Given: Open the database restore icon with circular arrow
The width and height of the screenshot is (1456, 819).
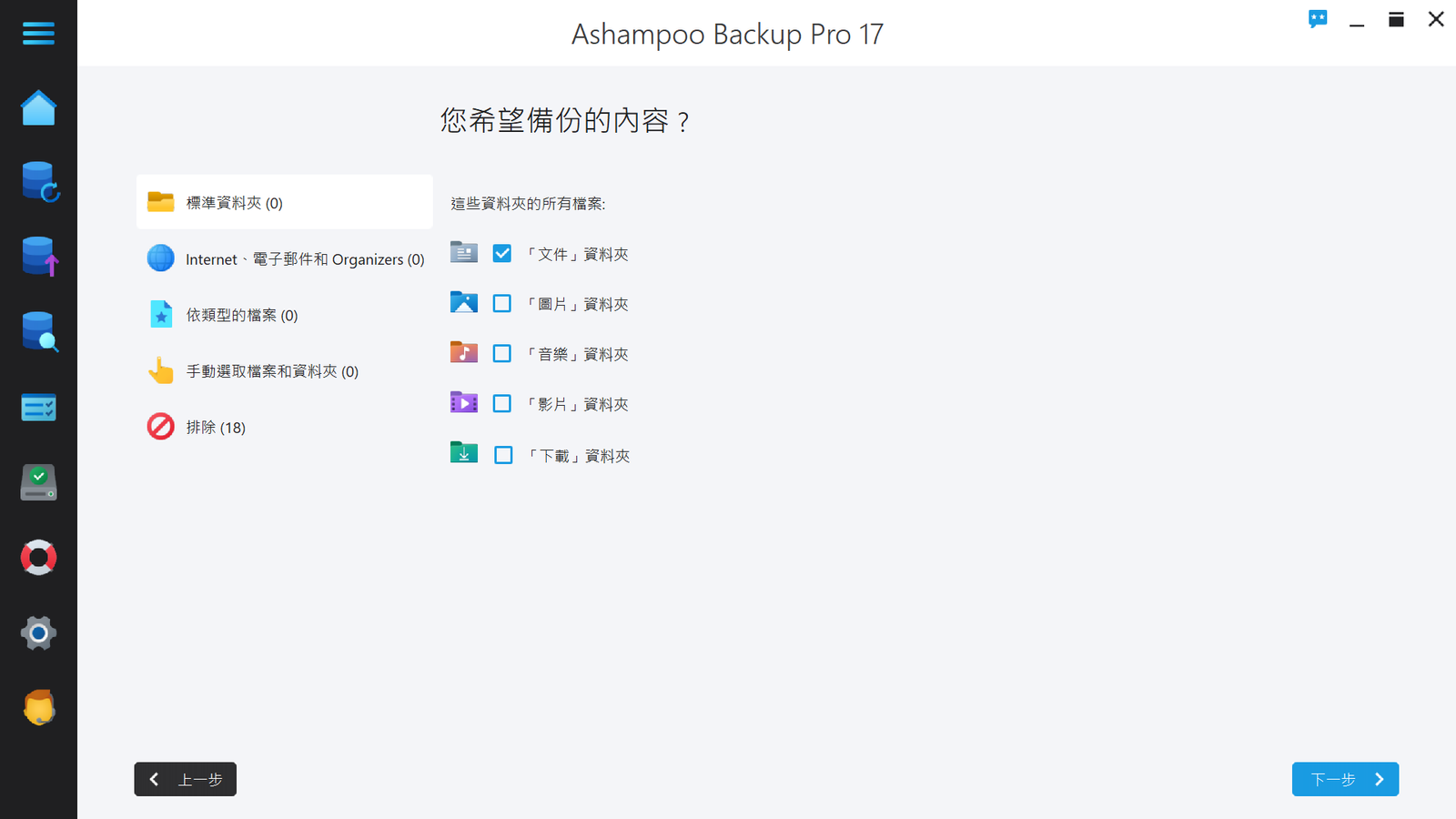Looking at the screenshot, I should (x=39, y=182).
